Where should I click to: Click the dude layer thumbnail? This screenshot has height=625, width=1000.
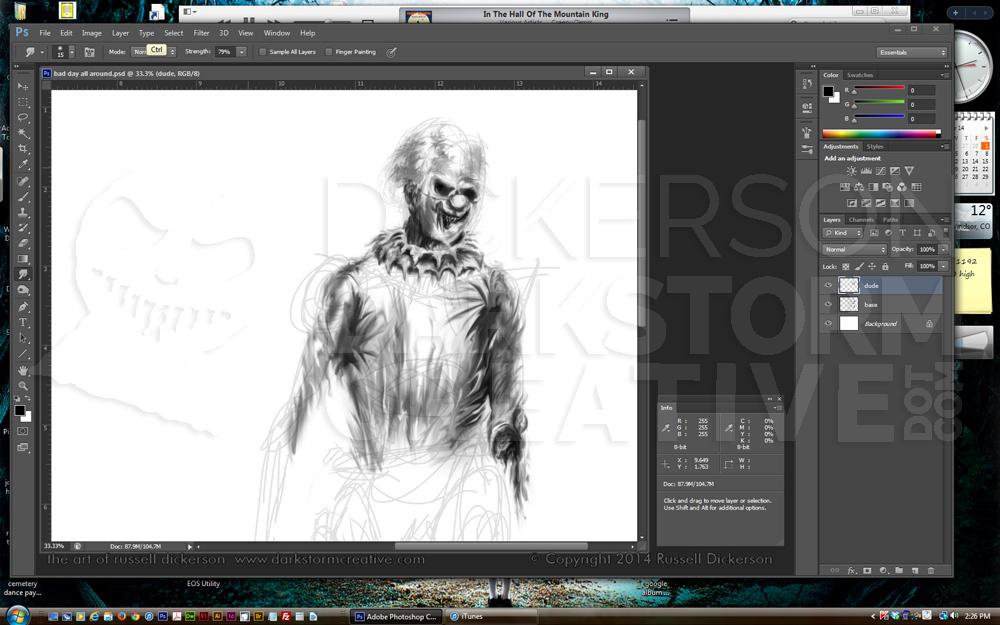point(848,286)
